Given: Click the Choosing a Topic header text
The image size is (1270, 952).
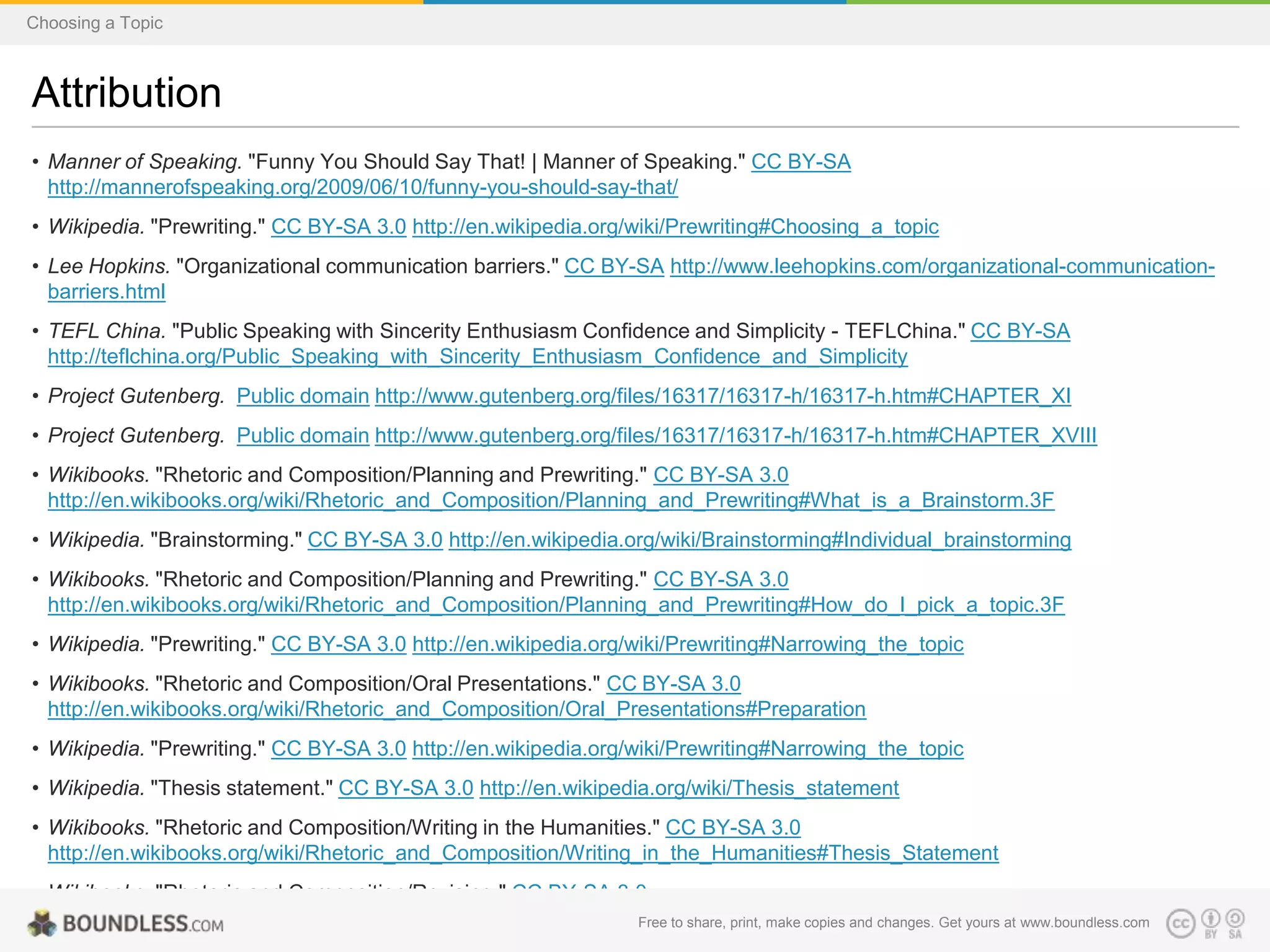Looking at the screenshot, I should (x=94, y=23).
